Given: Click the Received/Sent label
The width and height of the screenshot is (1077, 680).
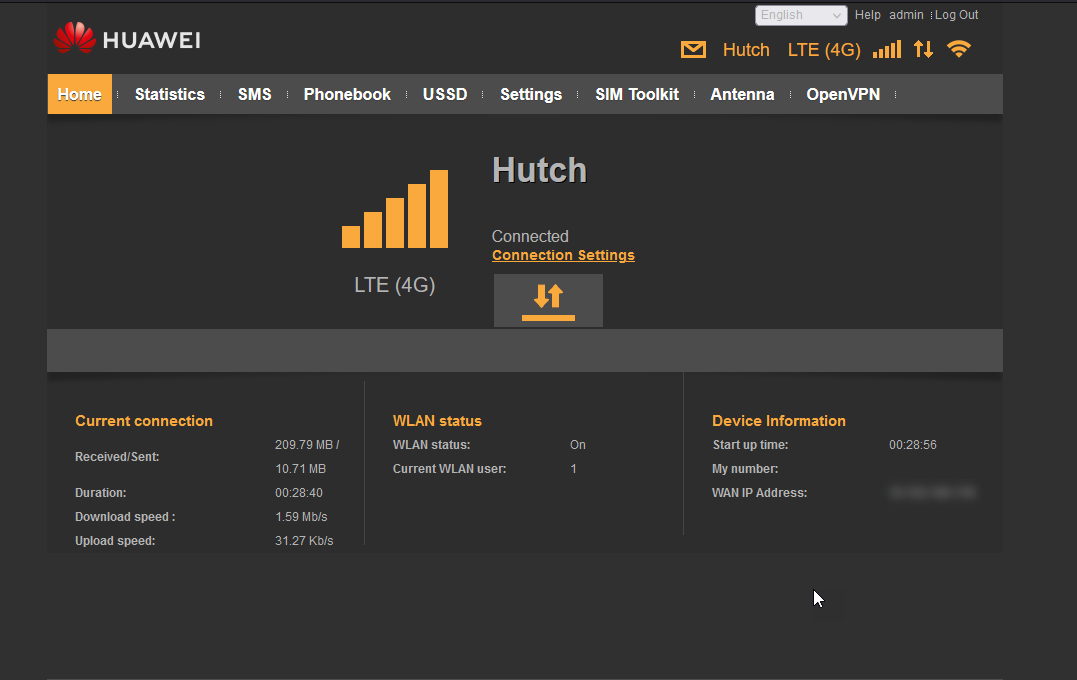Looking at the screenshot, I should [x=117, y=457].
